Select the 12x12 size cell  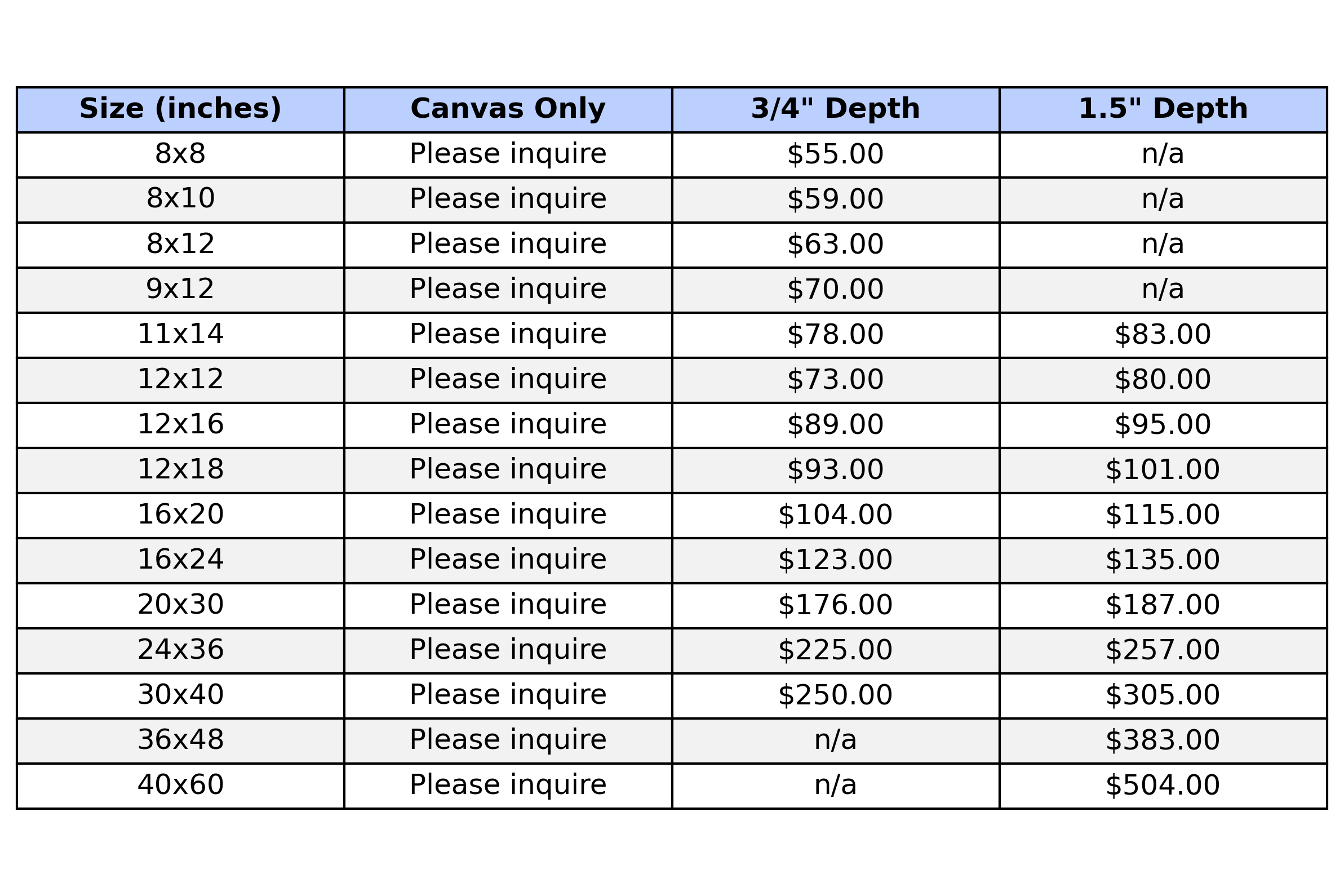(x=180, y=380)
